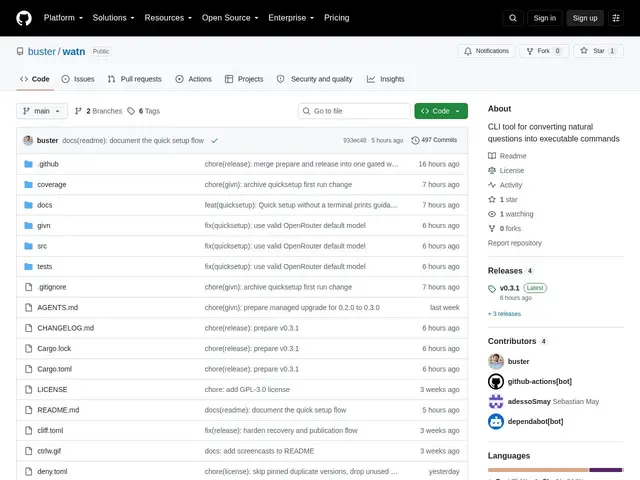Screen dimensions: 640x480
Task: Open commit 'chore: add GPL-3.0 license'
Action: coord(247,389)
